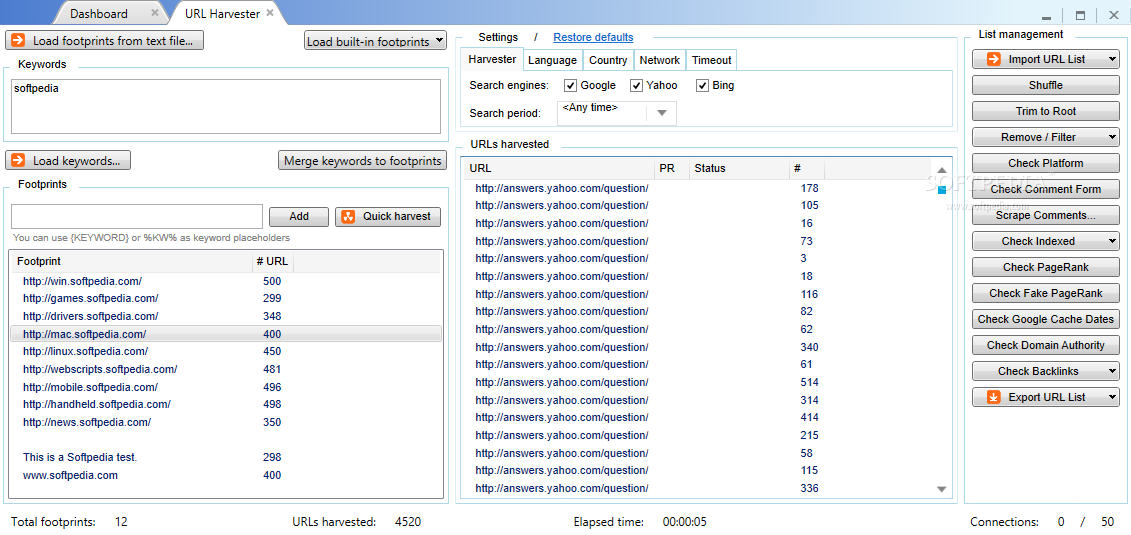Image resolution: width=1131 pixels, height=535 pixels.
Task: Click the orange Export URL List download icon
Action: pyautogui.click(x=993, y=397)
